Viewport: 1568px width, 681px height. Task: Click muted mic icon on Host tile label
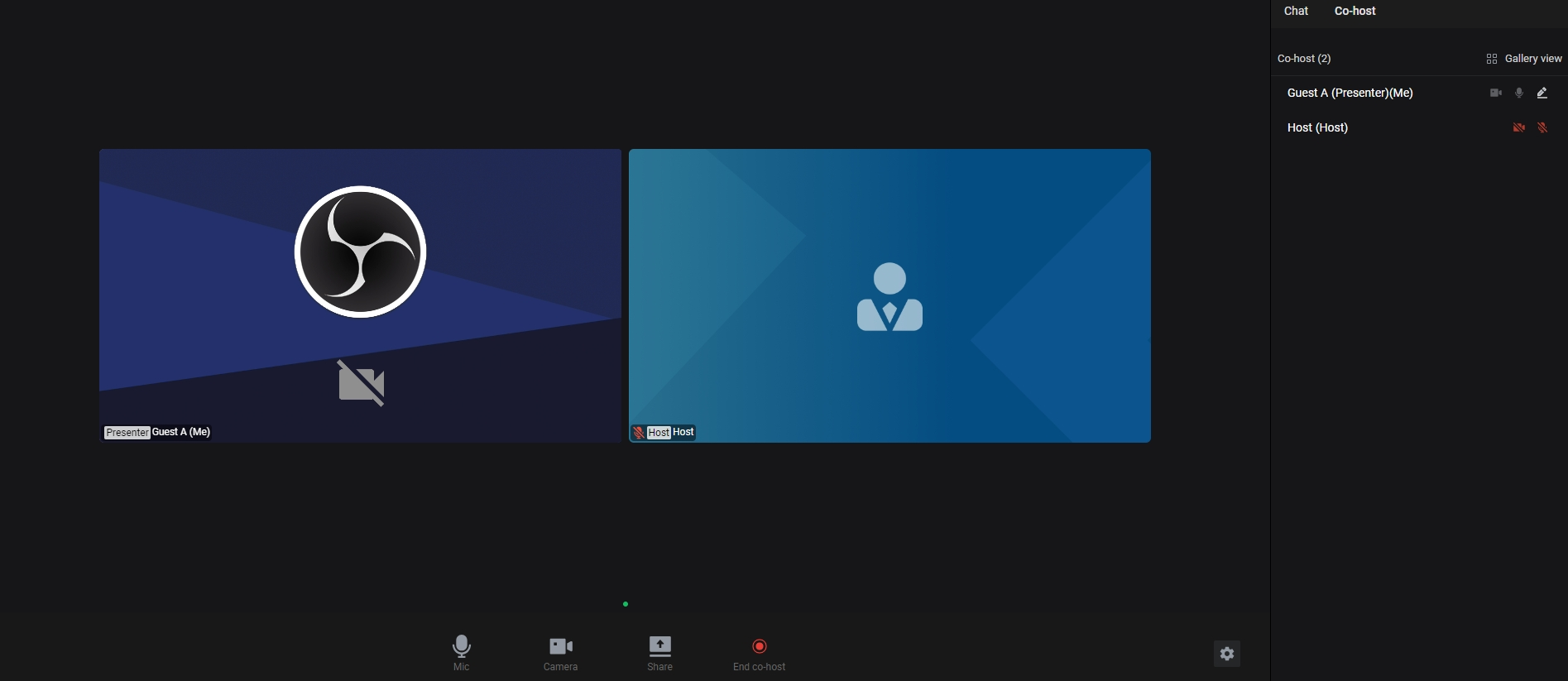[638, 432]
